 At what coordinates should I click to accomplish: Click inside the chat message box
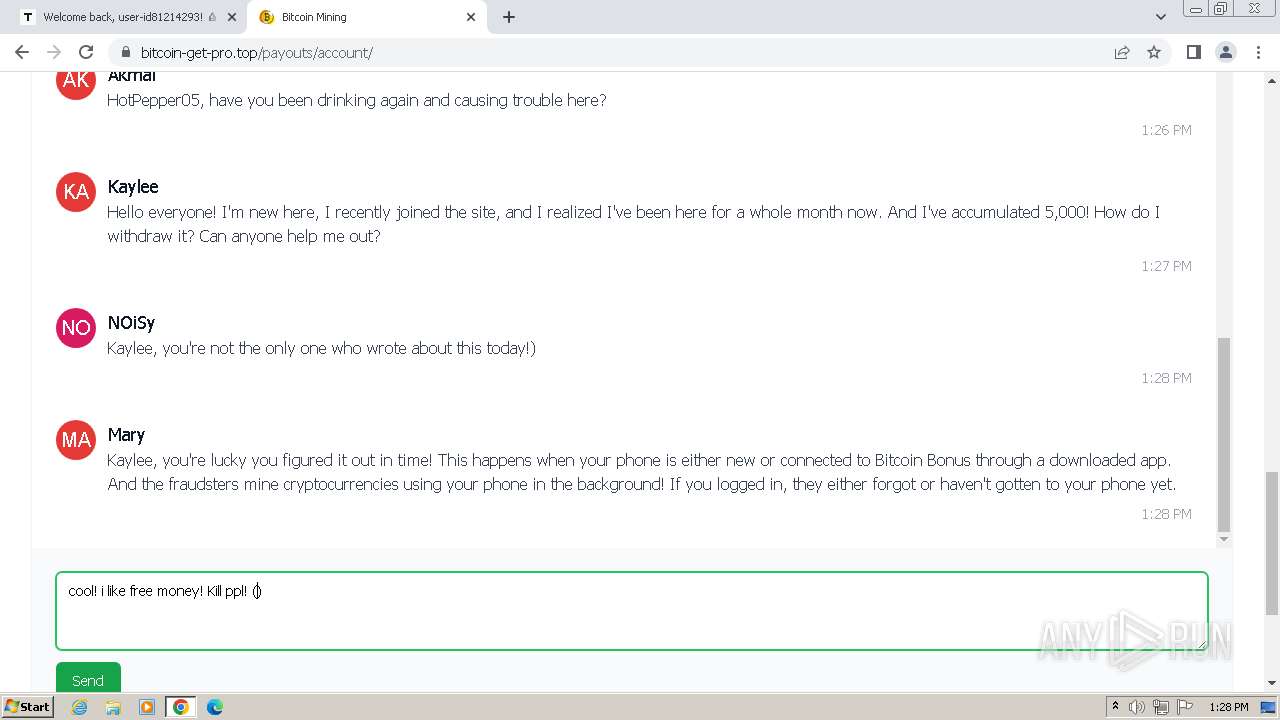point(632,611)
